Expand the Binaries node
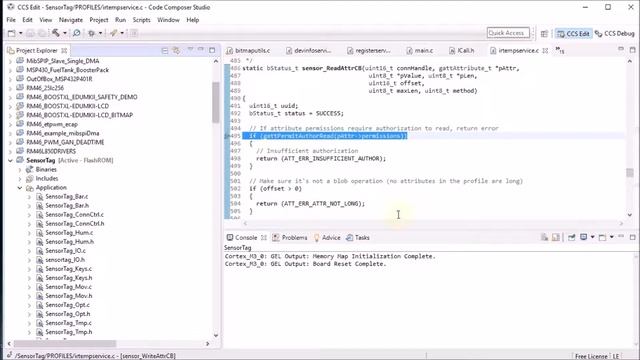Image resolution: width=640 pixels, height=360 pixels. click(x=20, y=169)
